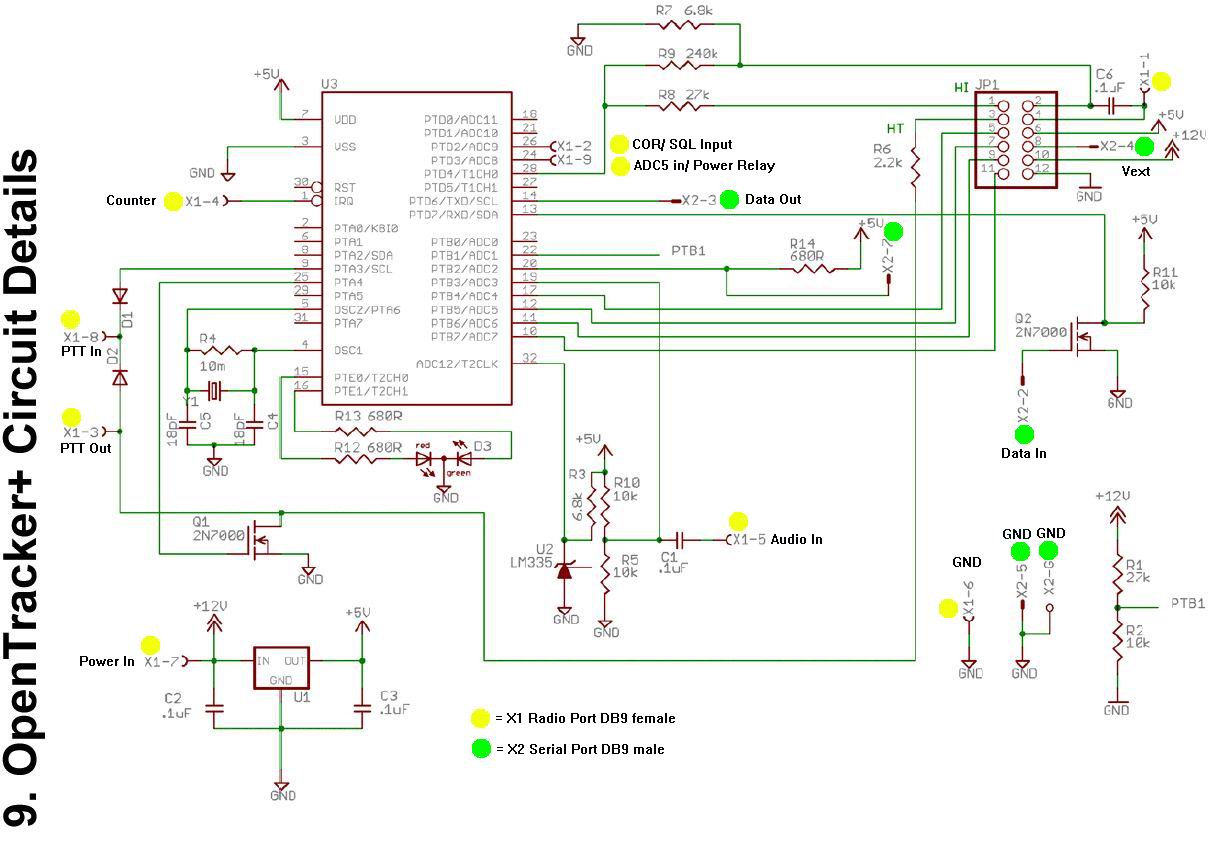Click the "Data In" label
This screenshot has width=1220, height=843.
(x=1023, y=453)
